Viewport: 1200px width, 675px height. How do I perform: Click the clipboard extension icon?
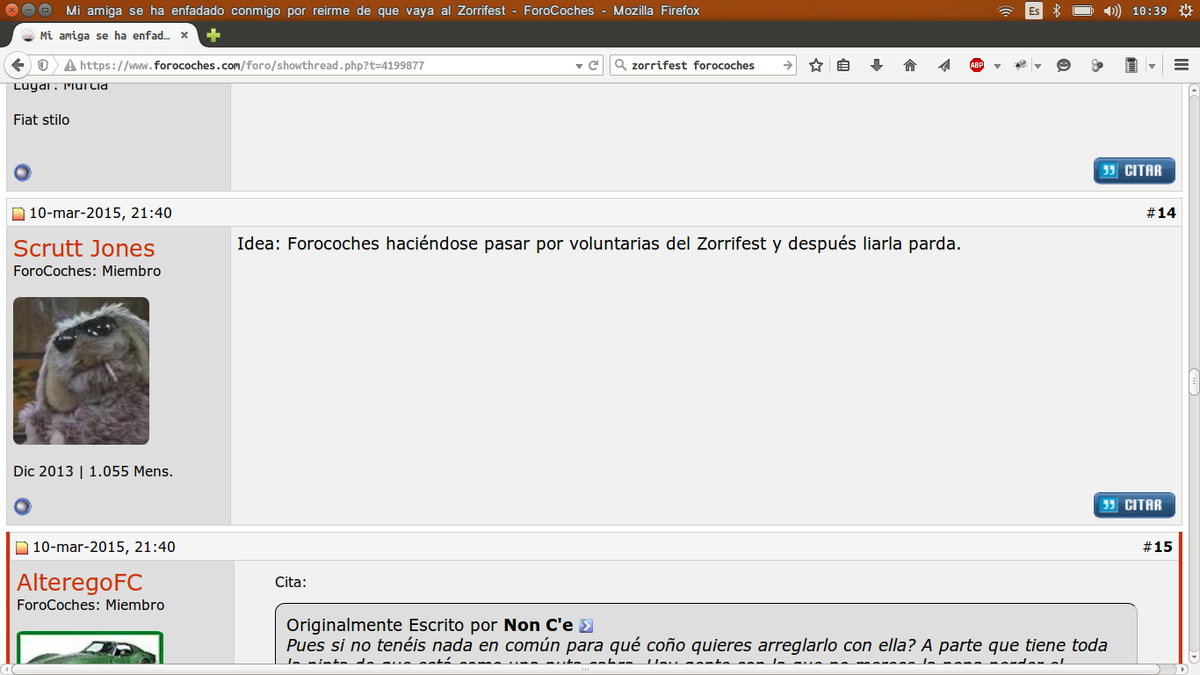(x=1131, y=65)
